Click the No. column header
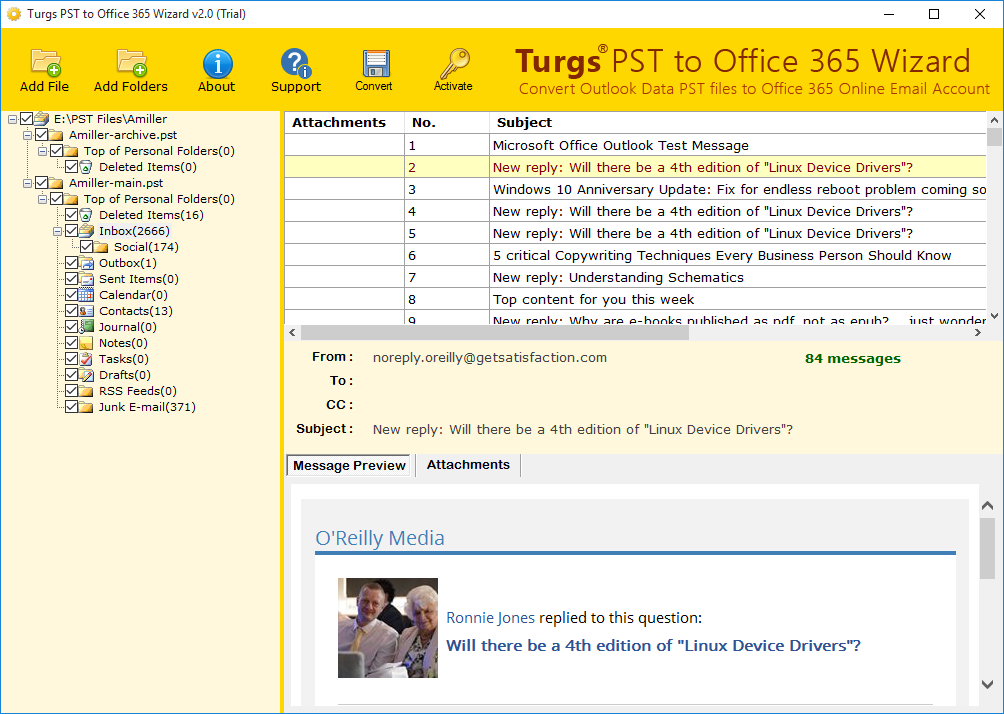1004x714 pixels. click(447, 122)
